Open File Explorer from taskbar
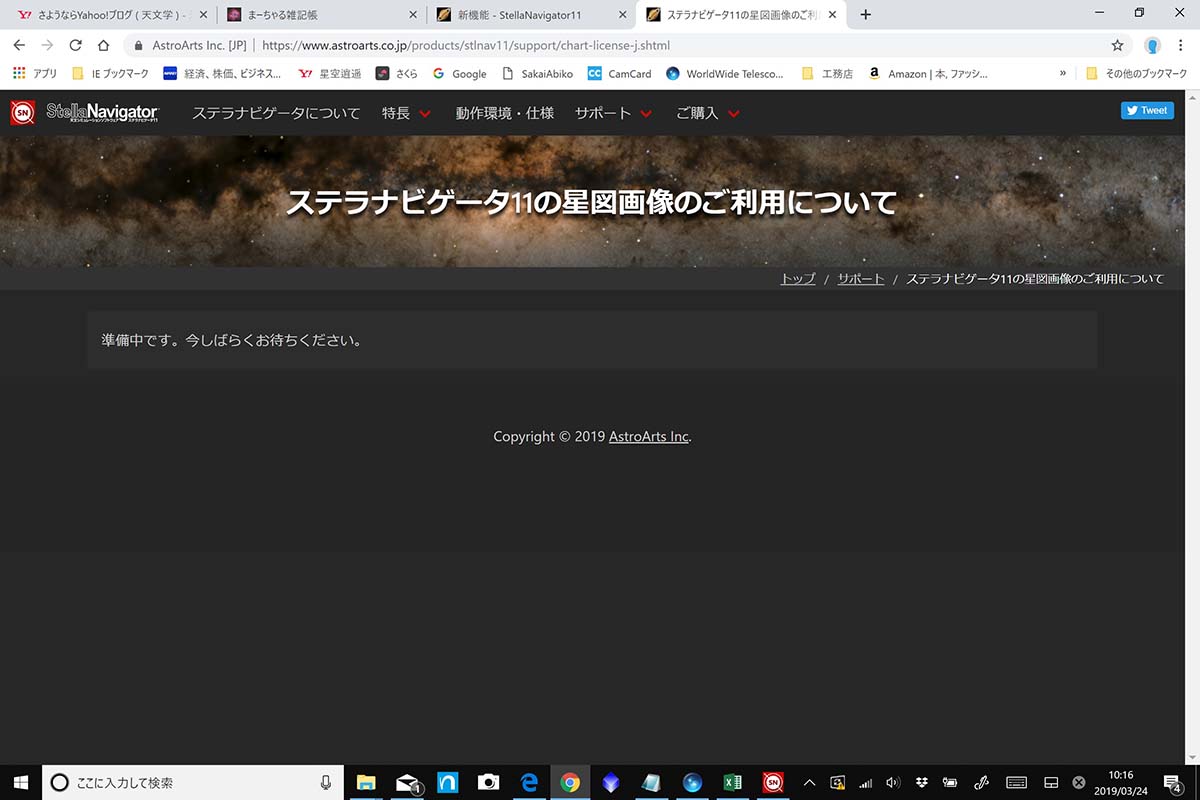Image resolution: width=1200 pixels, height=800 pixels. click(366, 782)
